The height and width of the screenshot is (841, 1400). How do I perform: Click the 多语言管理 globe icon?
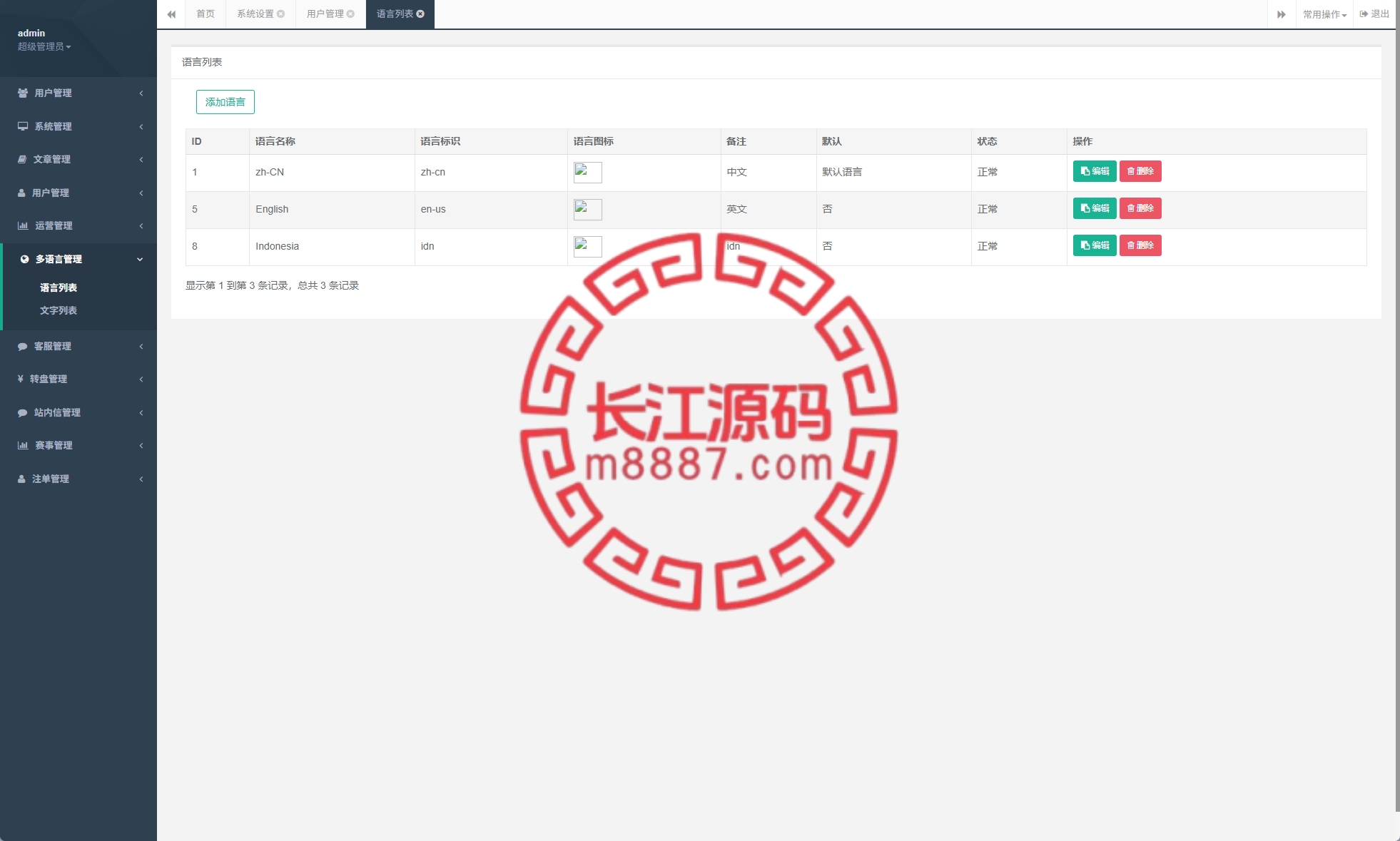pos(24,259)
